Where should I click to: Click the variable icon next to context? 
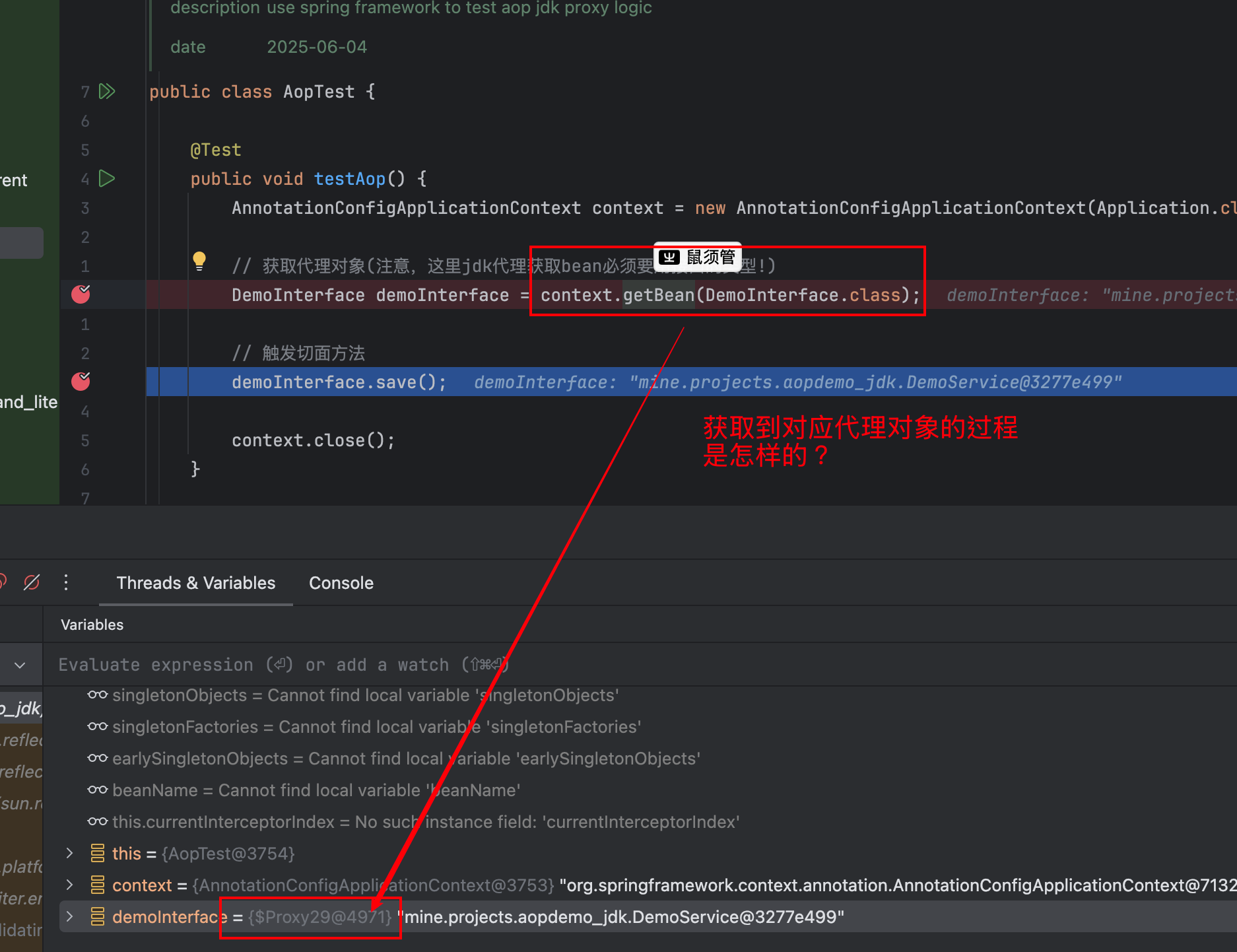98,885
